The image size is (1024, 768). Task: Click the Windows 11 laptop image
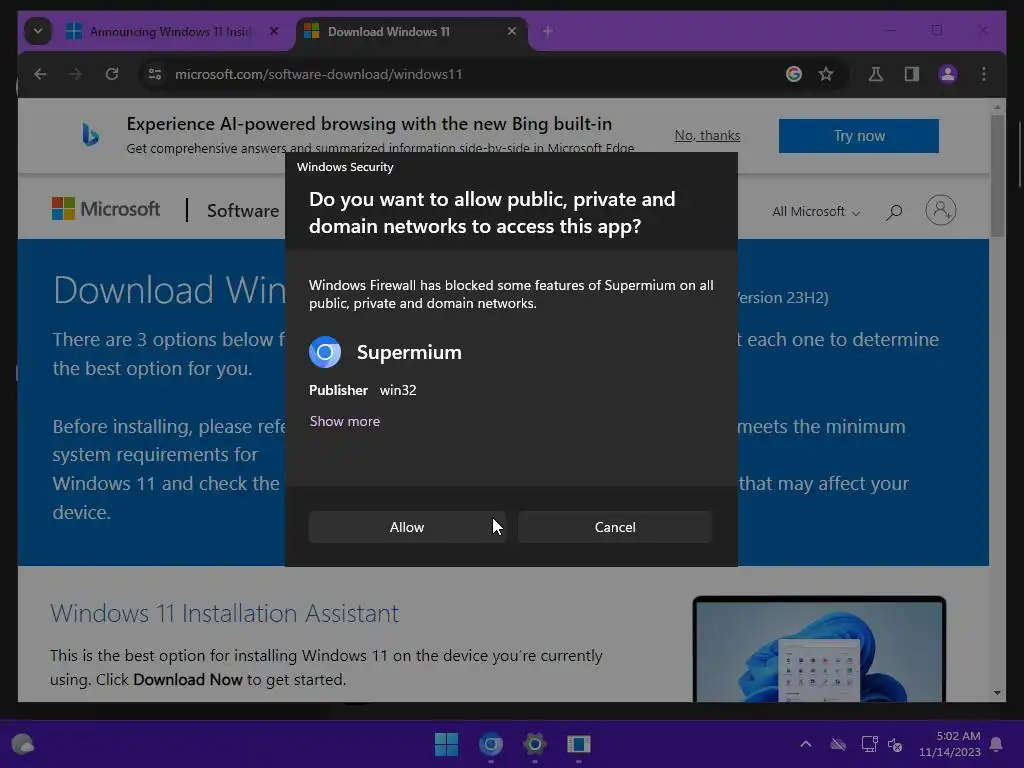pyautogui.click(x=819, y=649)
